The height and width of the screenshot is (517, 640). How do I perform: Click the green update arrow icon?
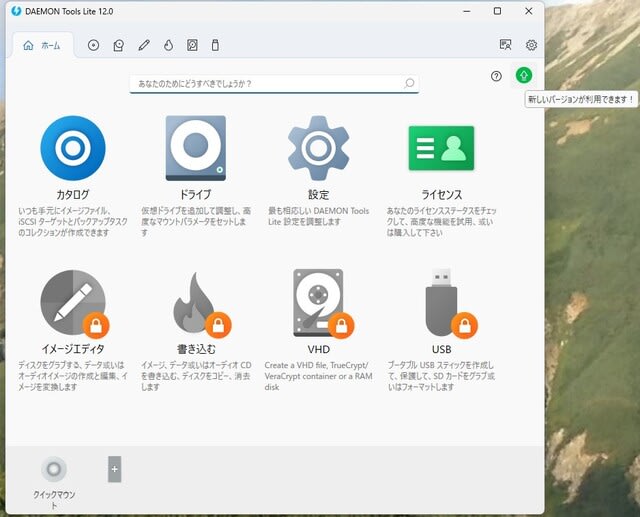524,75
